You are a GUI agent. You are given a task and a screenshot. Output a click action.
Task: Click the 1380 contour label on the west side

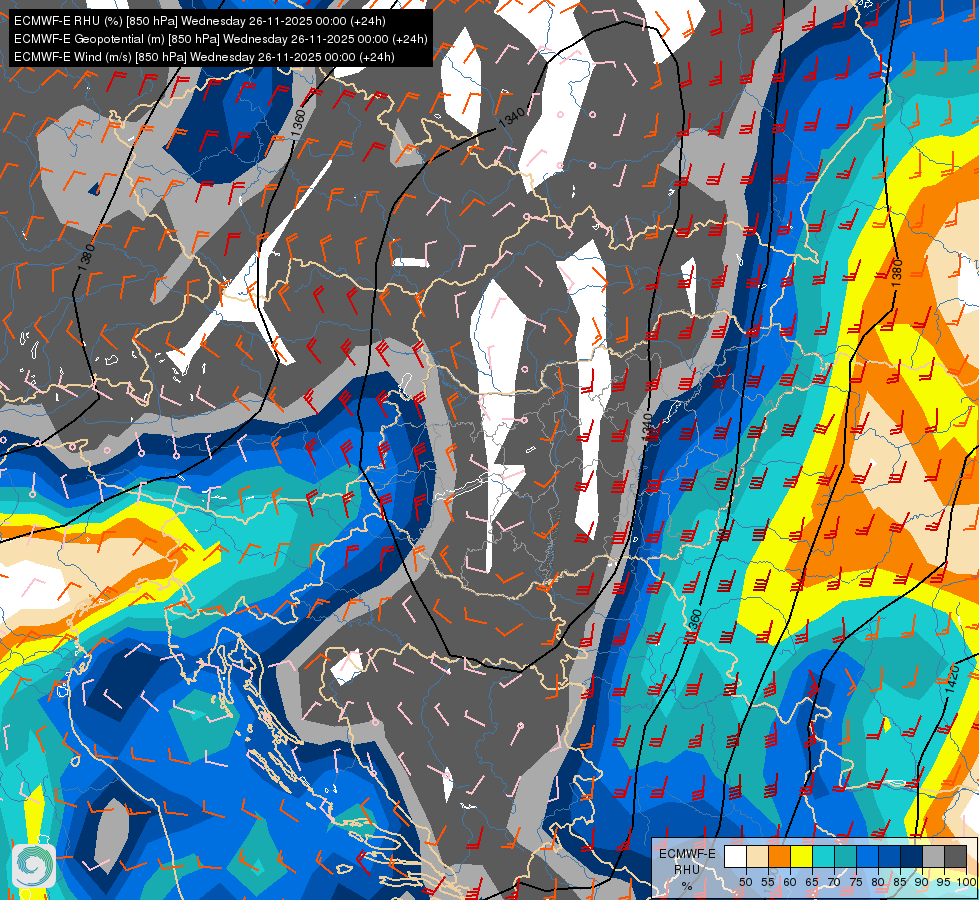tap(87, 257)
